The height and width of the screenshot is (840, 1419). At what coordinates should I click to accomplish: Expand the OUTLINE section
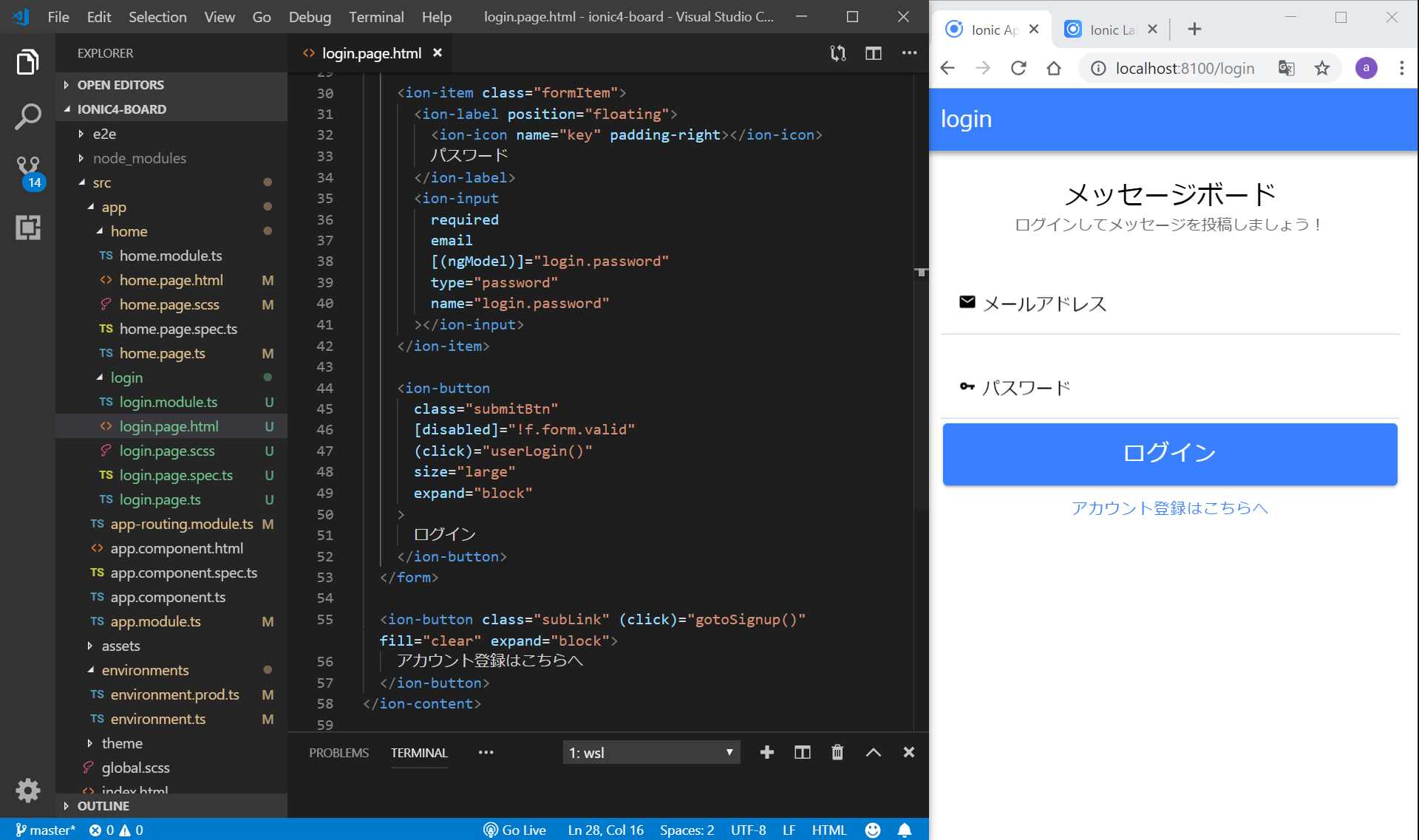pos(103,805)
